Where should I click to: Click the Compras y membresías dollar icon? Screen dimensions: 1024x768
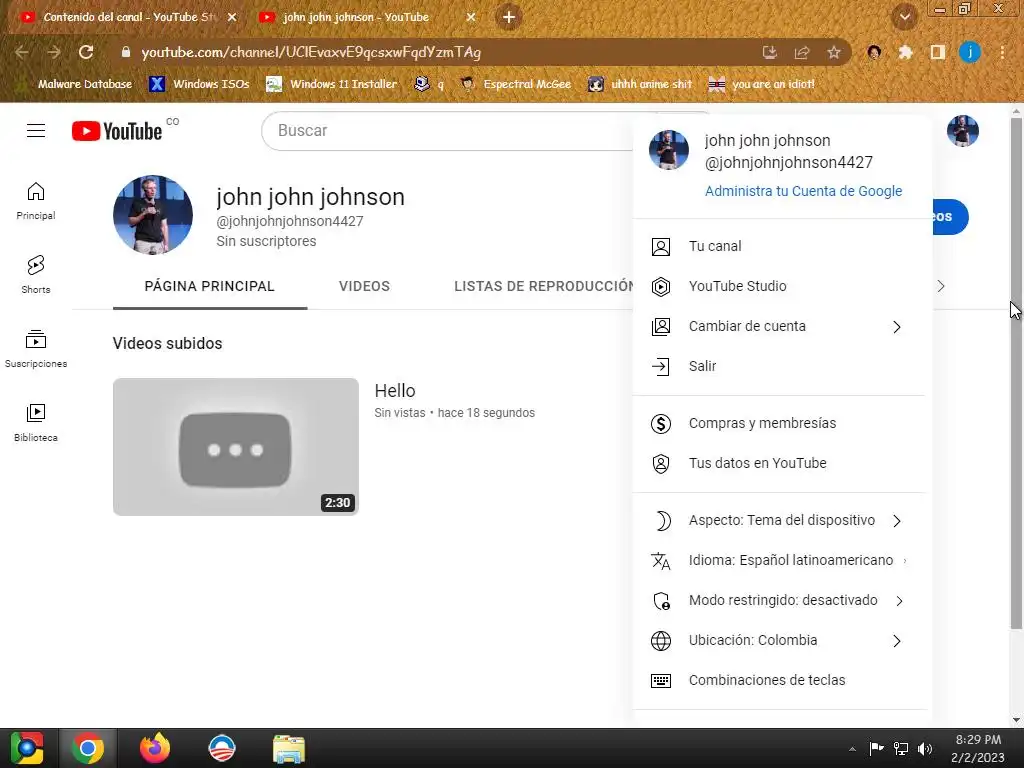pyautogui.click(x=661, y=424)
